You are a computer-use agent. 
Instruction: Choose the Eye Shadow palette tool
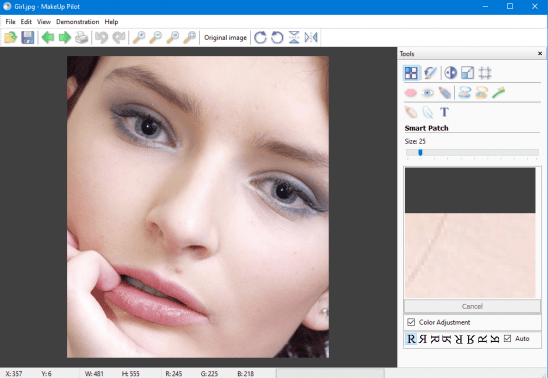[x=481, y=93]
